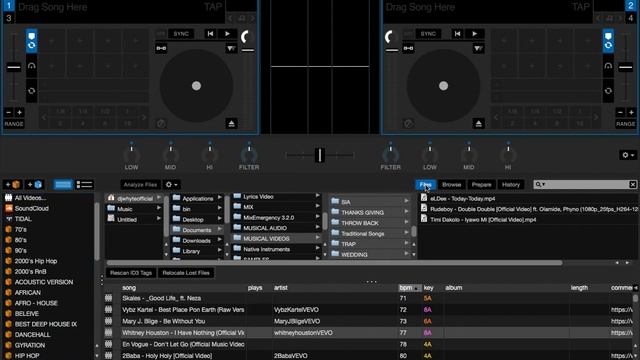640x360 pixels.
Task: Expand the THROW BACK folder arrow
Action: click(x=407, y=223)
